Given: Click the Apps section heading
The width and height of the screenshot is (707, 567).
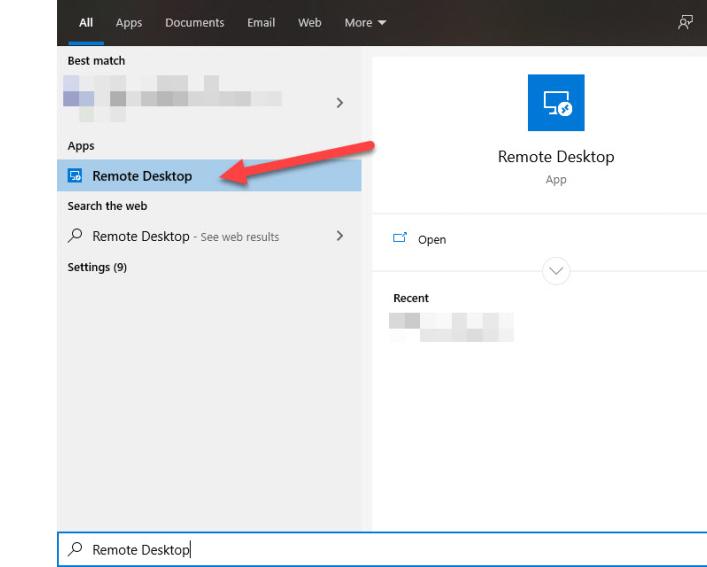Looking at the screenshot, I should (81, 146).
